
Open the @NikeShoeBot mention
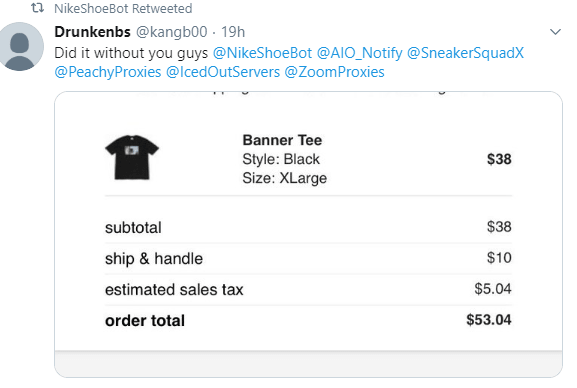262,53
